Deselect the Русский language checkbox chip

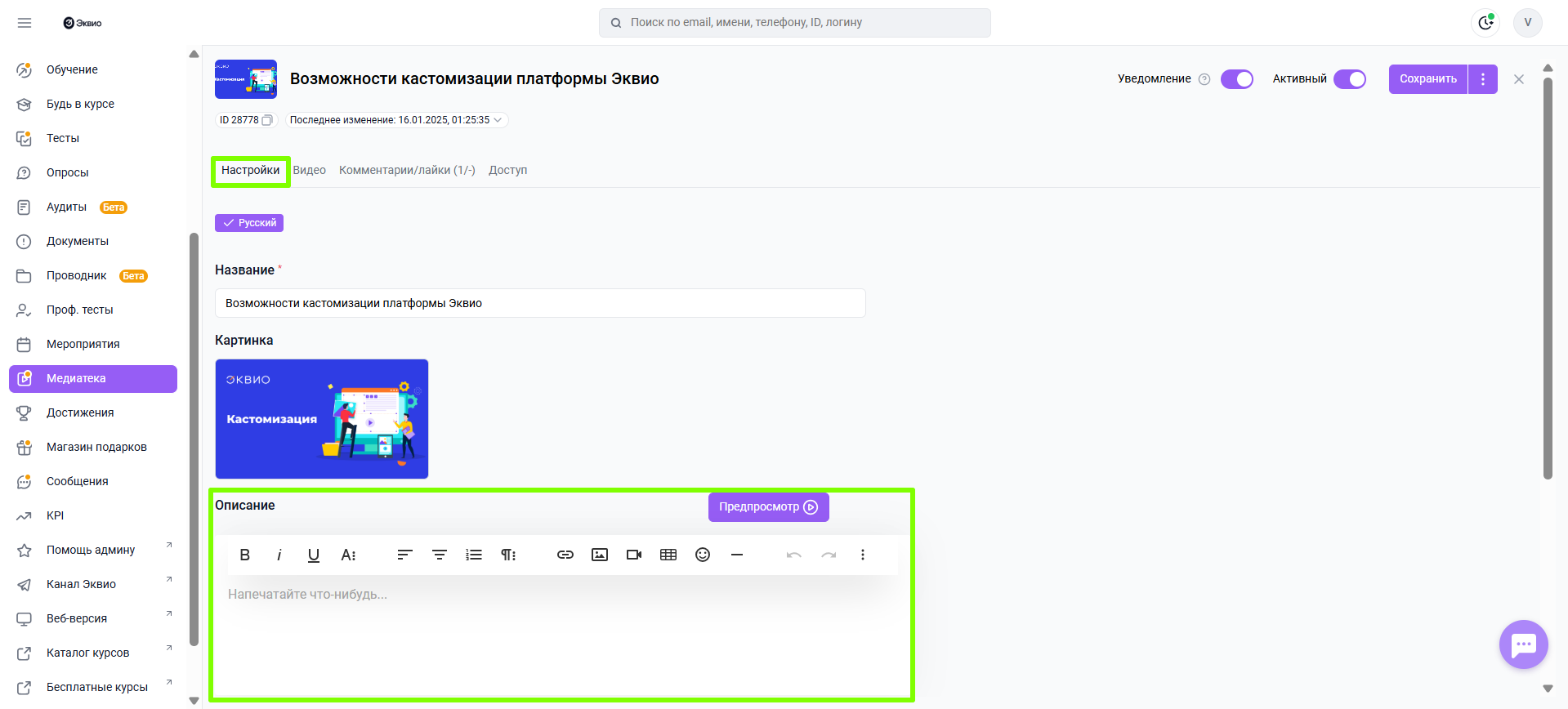coord(249,223)
